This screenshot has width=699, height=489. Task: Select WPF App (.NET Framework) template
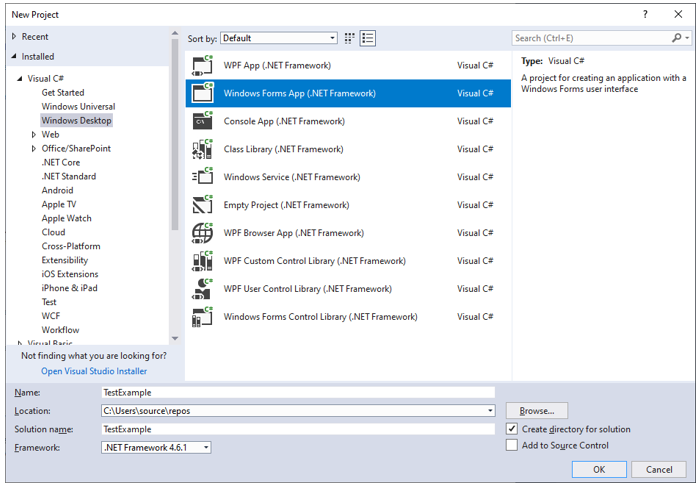pyautogui.click(x=348, y=66)
